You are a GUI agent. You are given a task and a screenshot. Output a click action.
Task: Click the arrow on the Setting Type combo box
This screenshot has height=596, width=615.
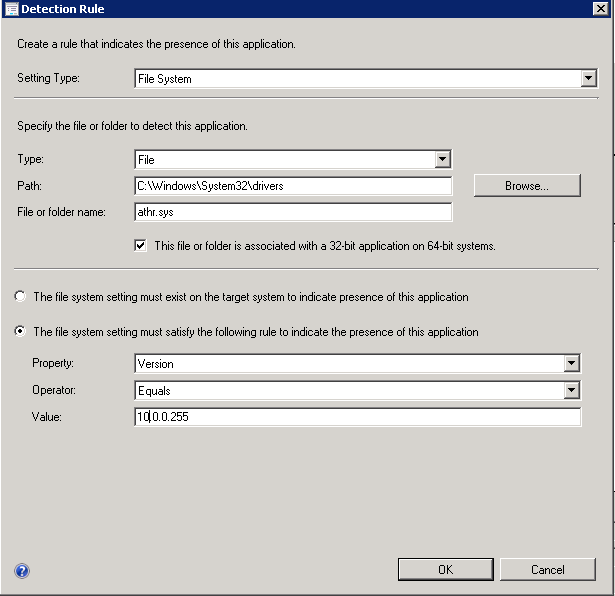pos(589,78)
